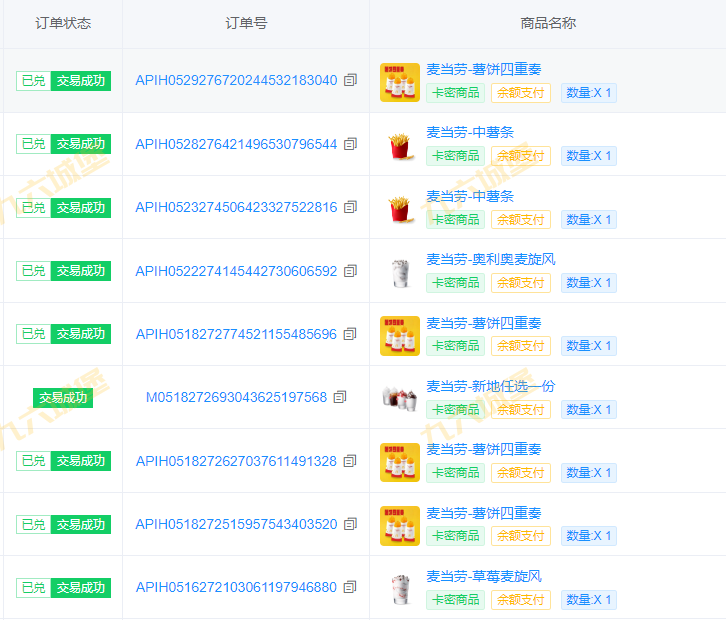Open 麦当劳-薯饼四重奏 in order ...5696 row
Image resolution: width=726 pixels, height=620 pixels.
point(484,323)
